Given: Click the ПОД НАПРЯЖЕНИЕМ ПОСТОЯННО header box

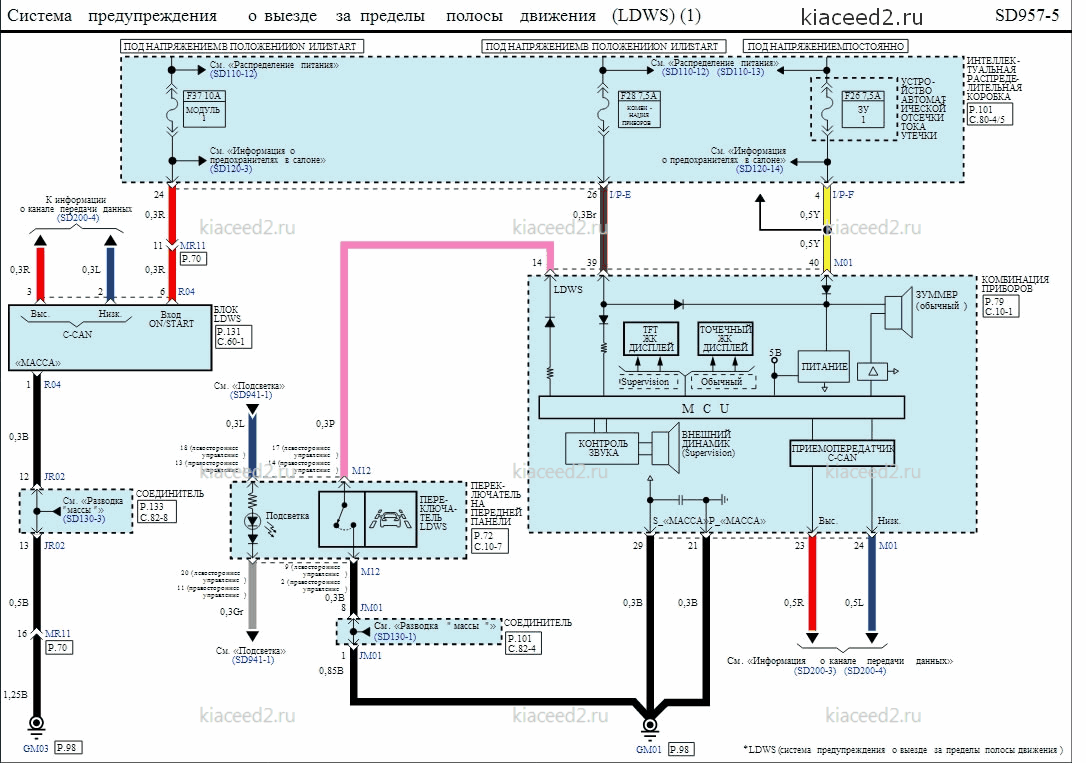Looking at the screenshot, I should click(x=826, y=46).
